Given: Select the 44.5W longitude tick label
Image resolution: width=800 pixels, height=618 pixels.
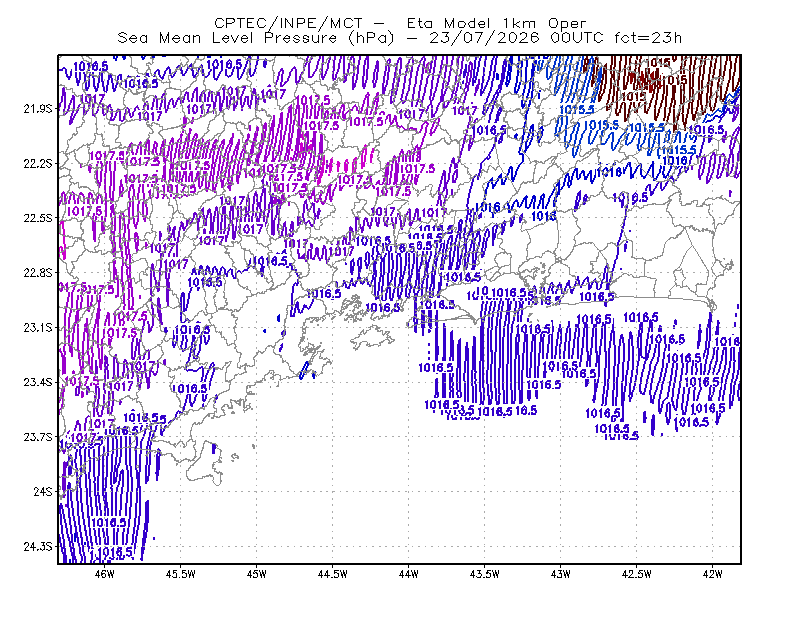Looking at the screenshot, I should [333, 574].
